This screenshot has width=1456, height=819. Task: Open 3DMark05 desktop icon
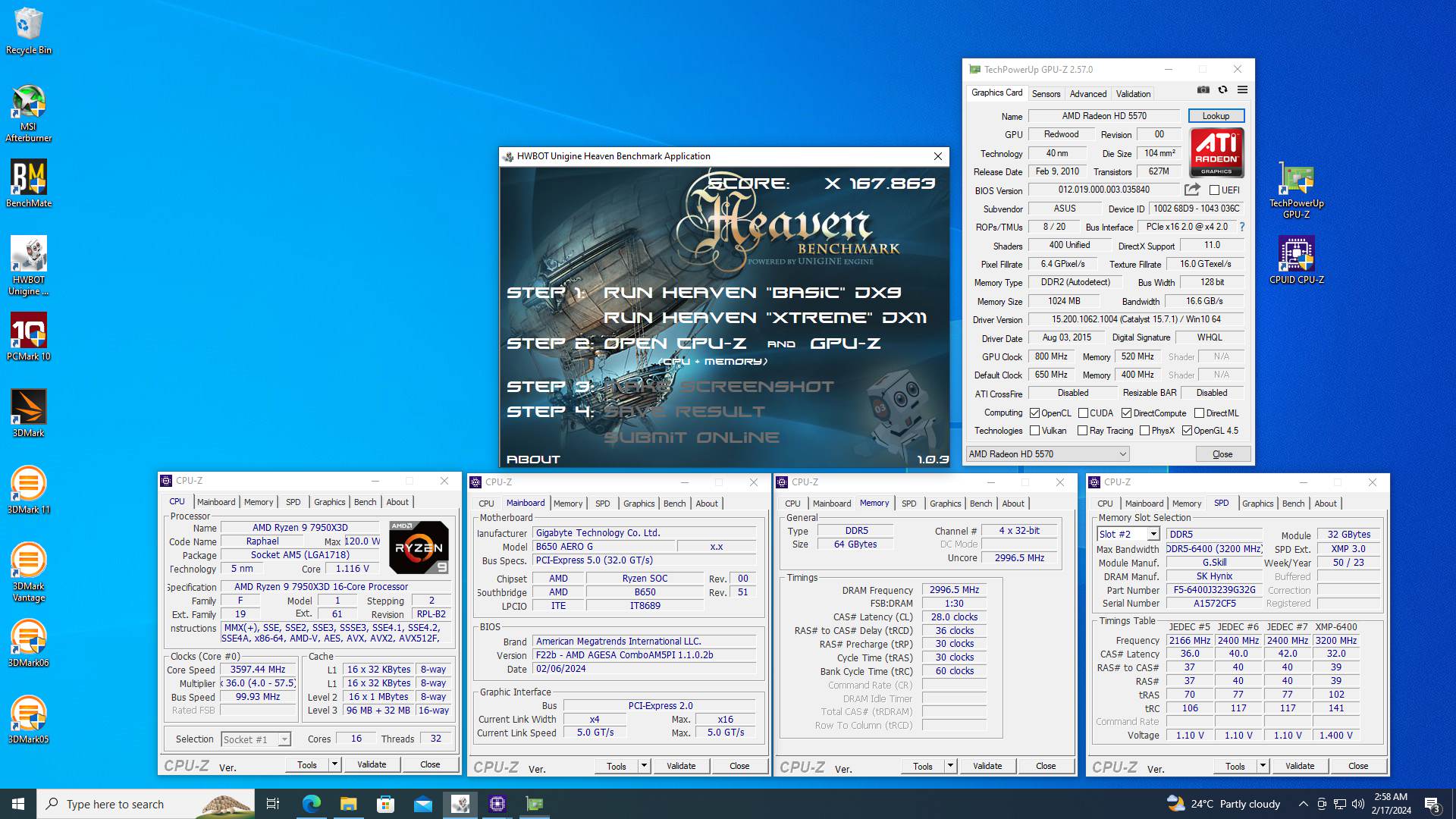[28, 719]
